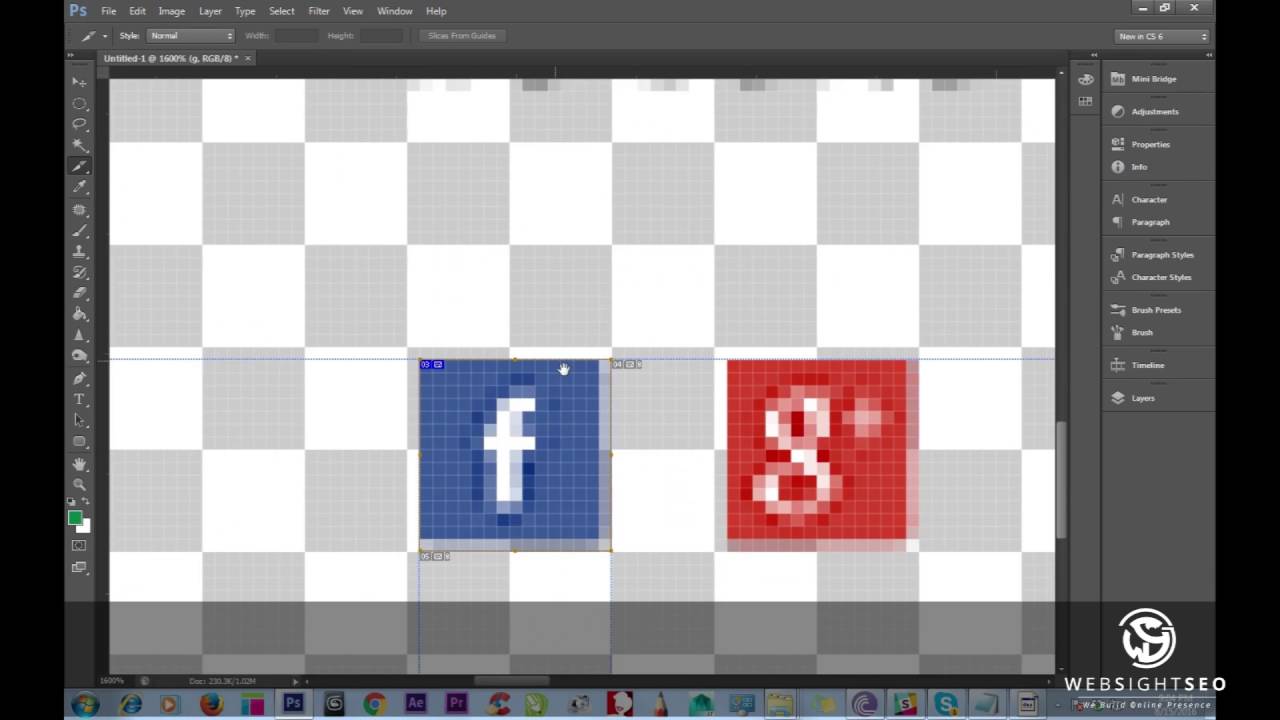This screenshot has width=1280, height=720.
Task: Open the Edit menu
Action: pos(137,11)
